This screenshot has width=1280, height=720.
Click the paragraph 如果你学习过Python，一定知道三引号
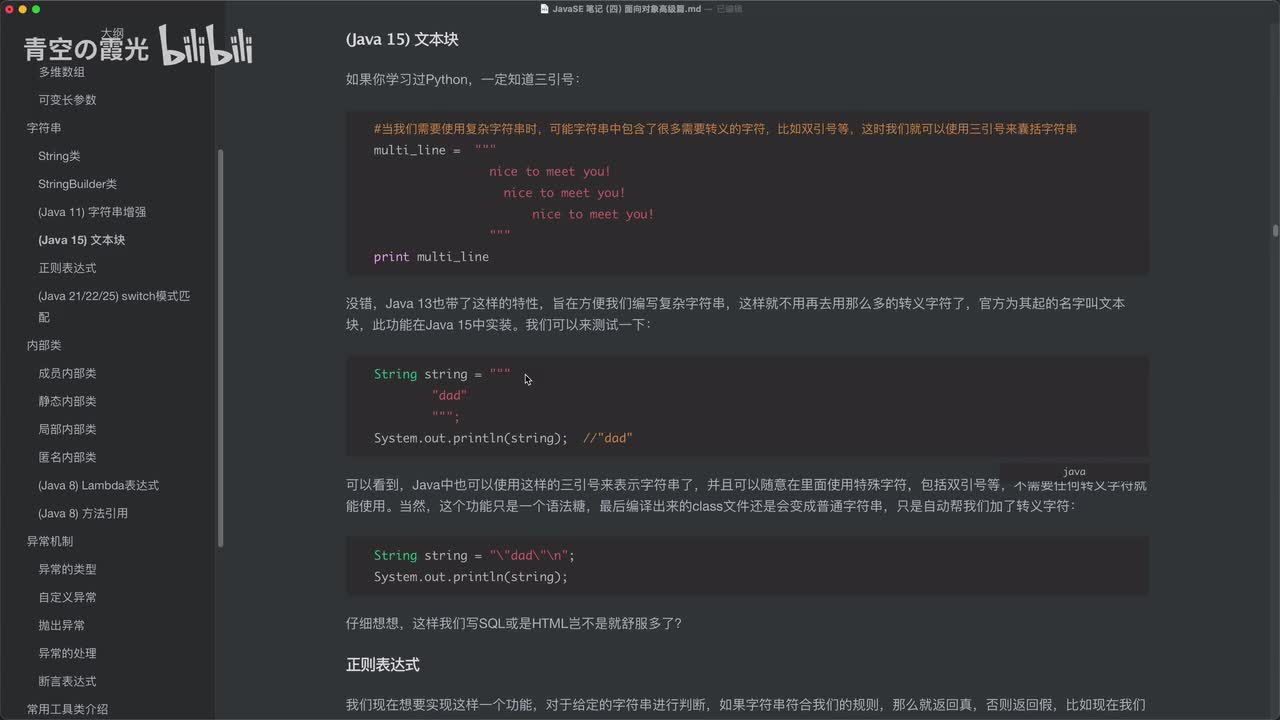pyautogui.click(x=463, y=79)
